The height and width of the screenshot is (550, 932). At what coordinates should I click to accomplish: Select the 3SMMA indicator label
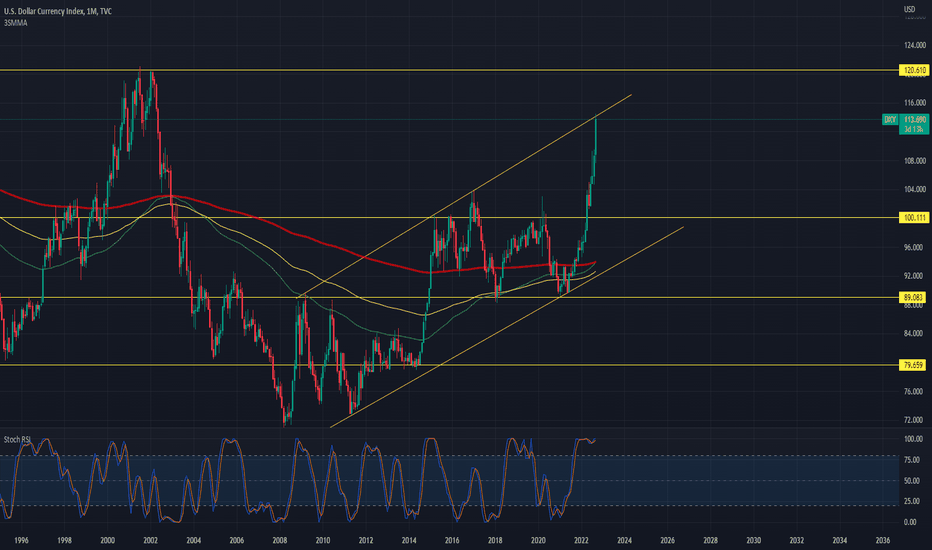(15, 23)
